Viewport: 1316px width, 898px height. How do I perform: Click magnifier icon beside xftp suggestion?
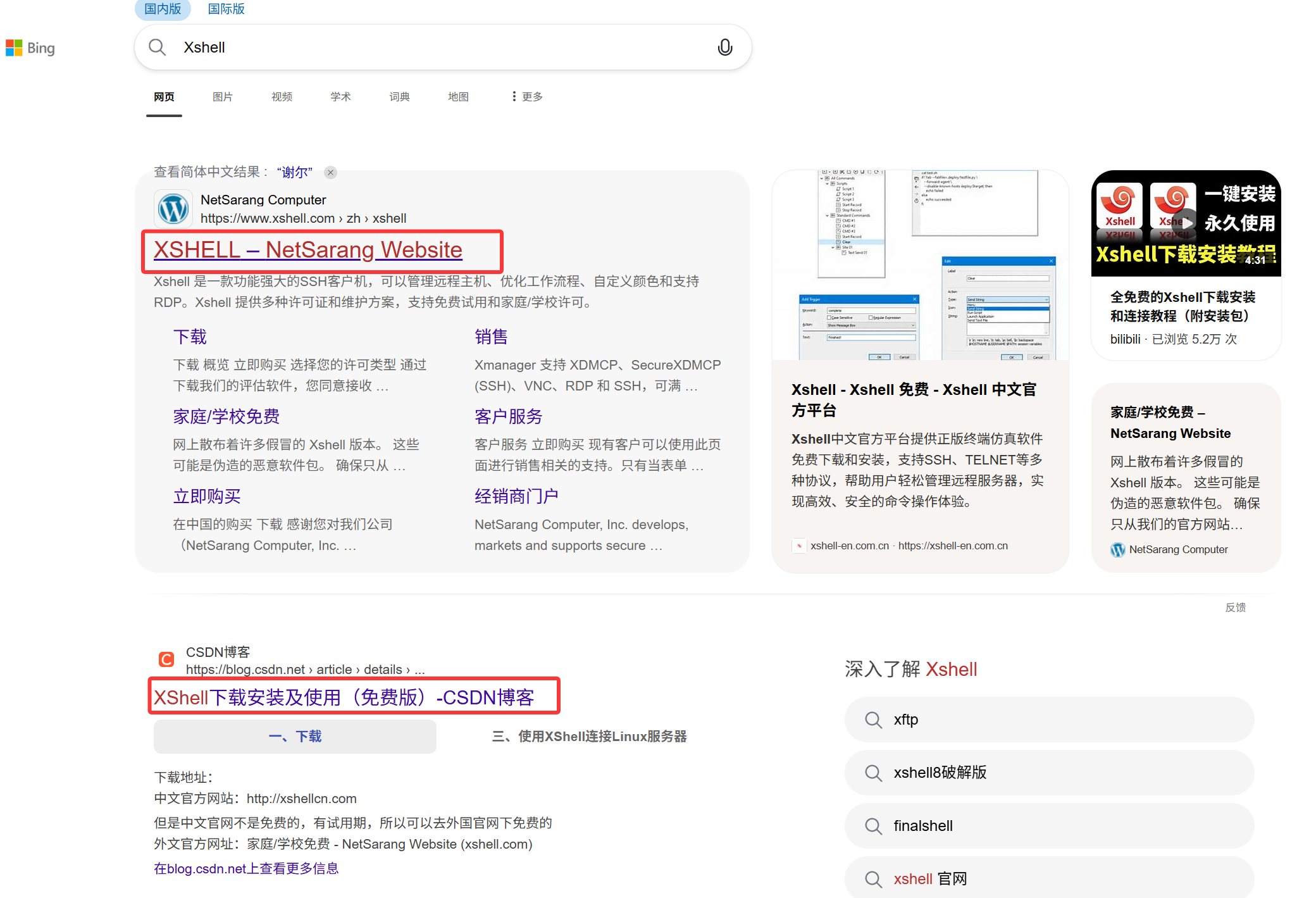873,720
